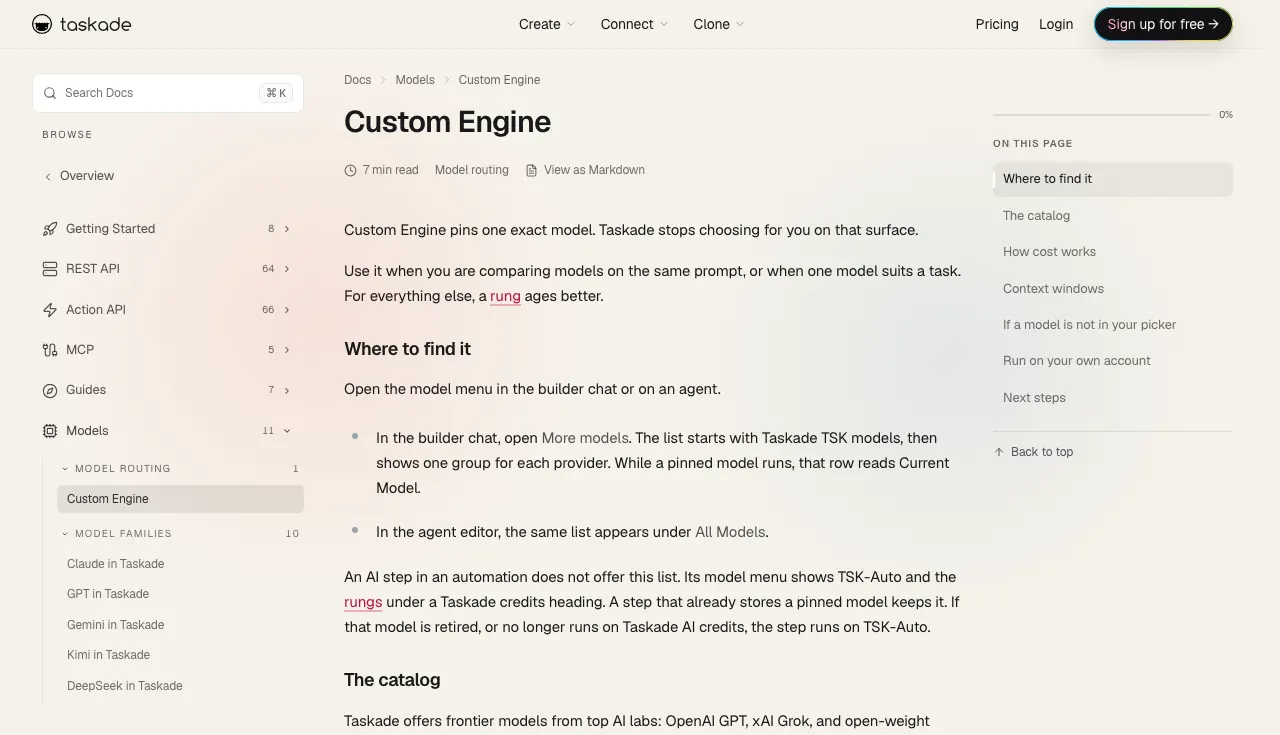Jump to How cost works section
The height and width of the screenshot is (735, 1280).
(x=1049, y=252)
